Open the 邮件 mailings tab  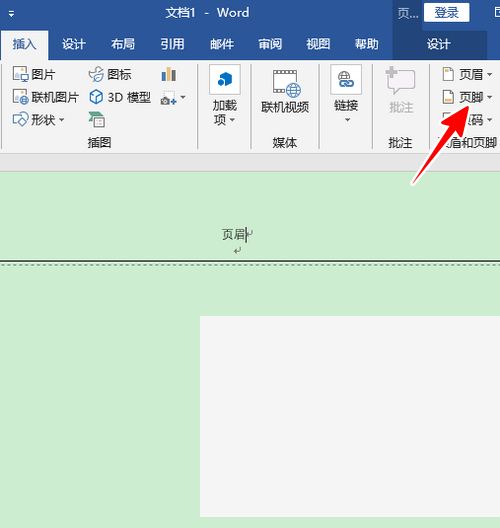click(222, 44)
